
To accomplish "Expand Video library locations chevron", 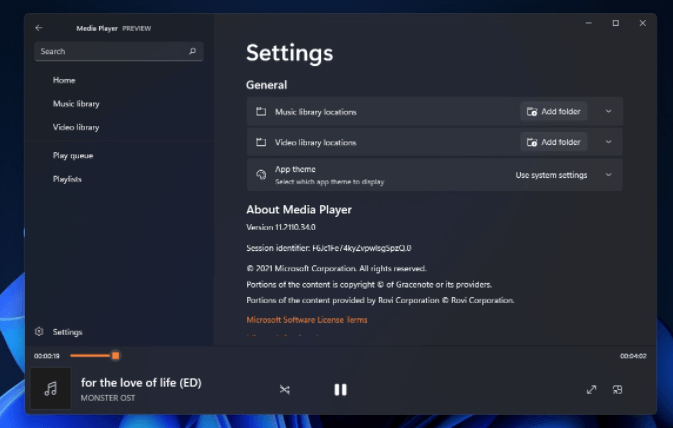I will (608, 142).
